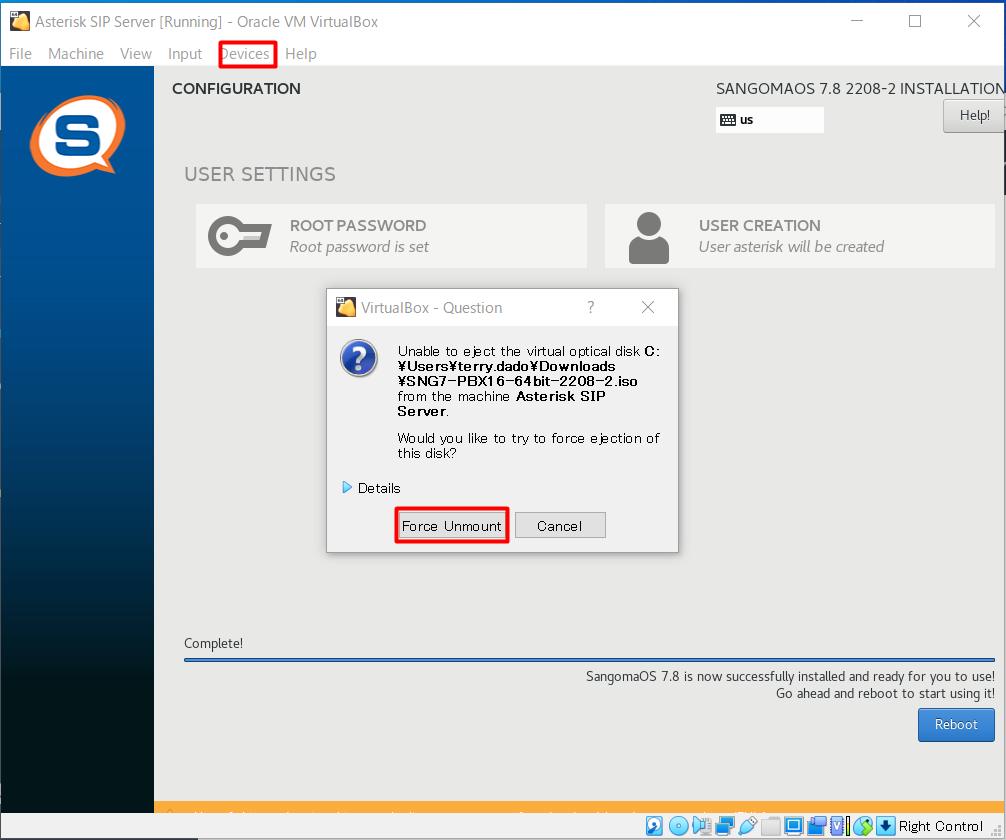Click the shared folders status icon
Viewport: 1006px width, 840px height.
point(771,826)
